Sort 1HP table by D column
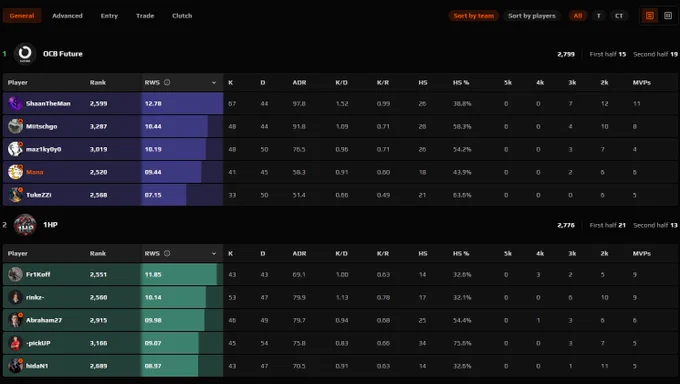 tap(263, 253)
